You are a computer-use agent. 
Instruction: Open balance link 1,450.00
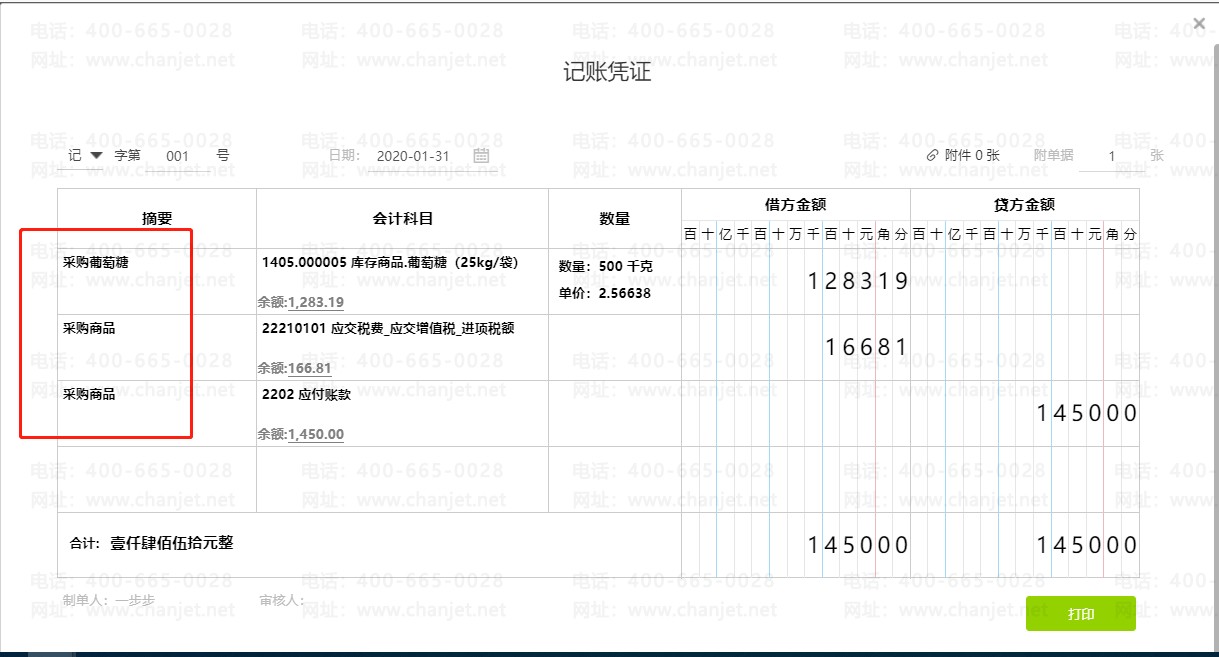pos(316,434)
